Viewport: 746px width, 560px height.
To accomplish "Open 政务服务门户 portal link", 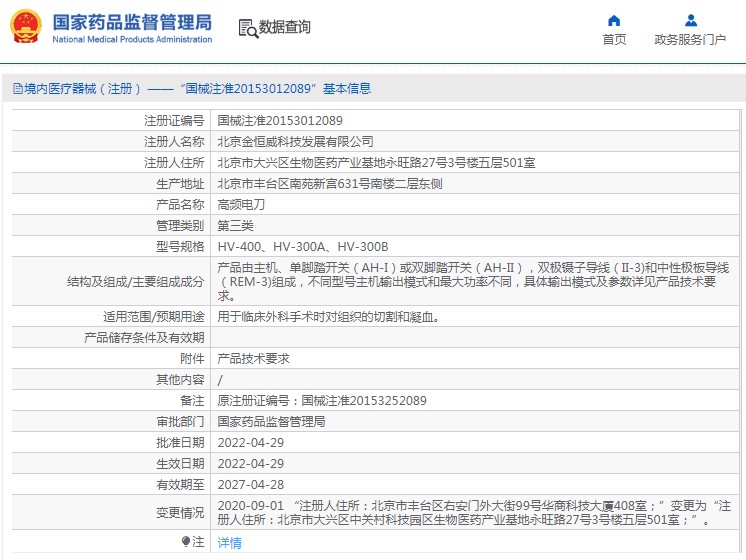I will [690, 40].
